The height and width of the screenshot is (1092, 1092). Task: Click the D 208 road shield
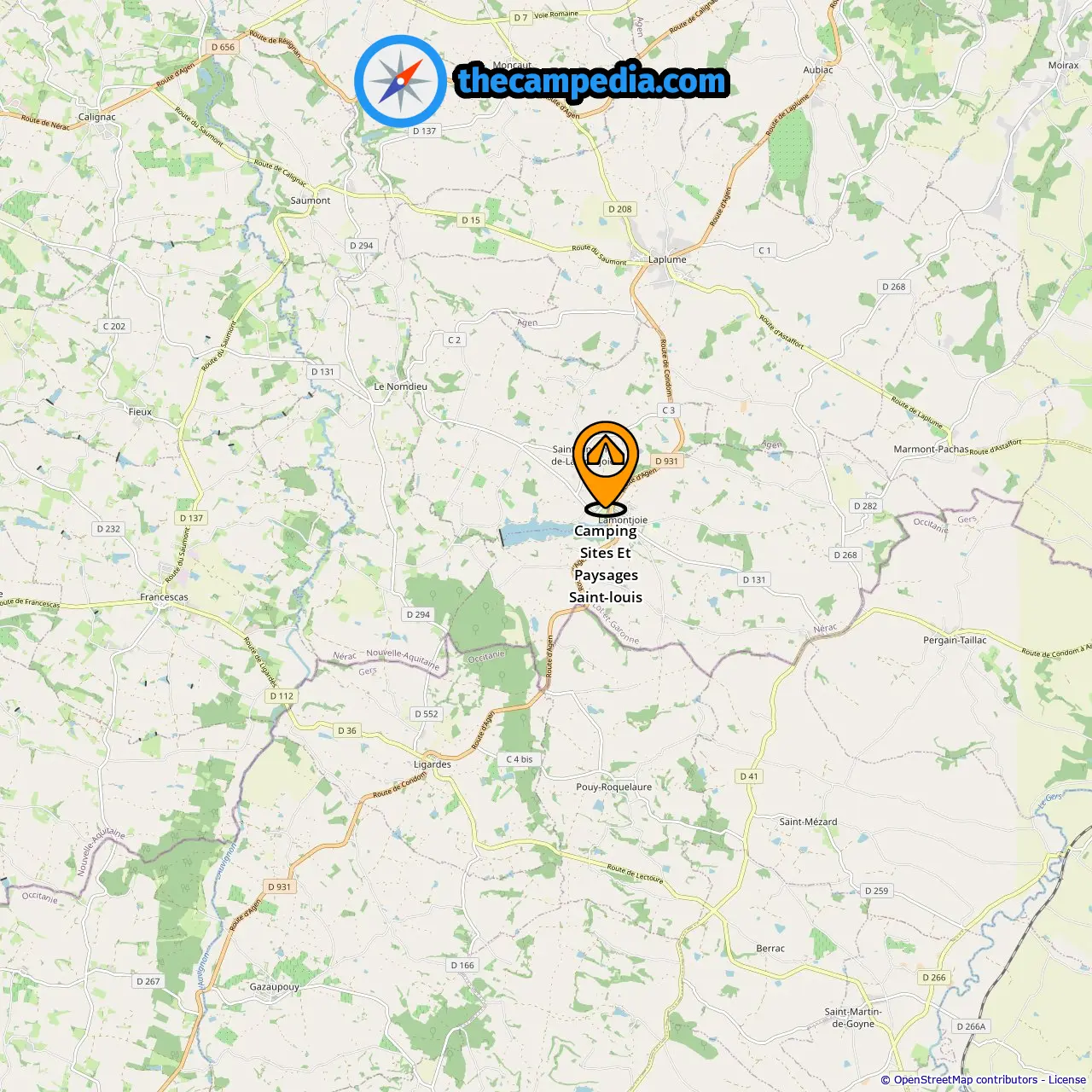pyautogui.click(x=620, y=209)
